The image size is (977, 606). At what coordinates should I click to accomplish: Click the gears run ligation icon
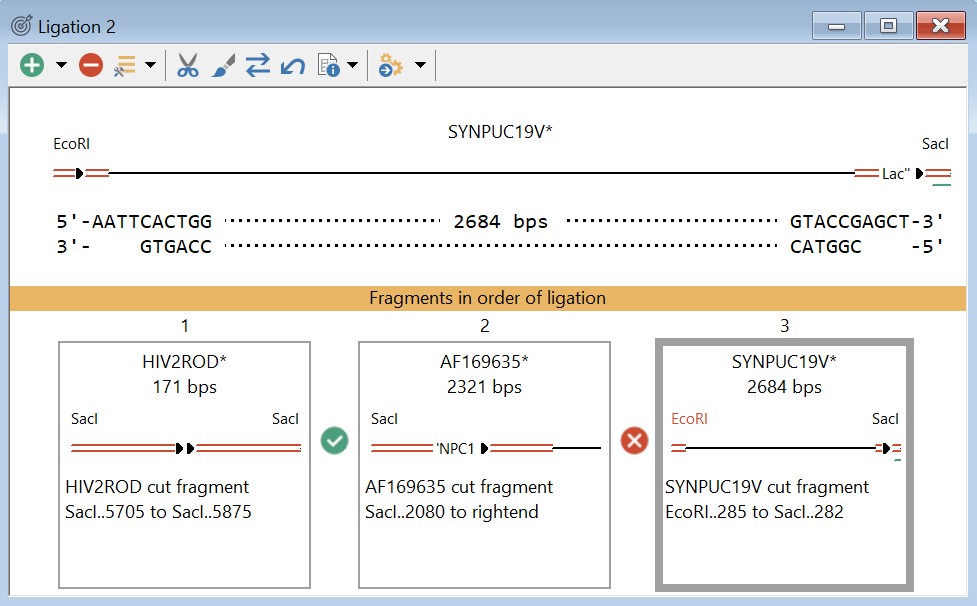click(x=390, y=66)
